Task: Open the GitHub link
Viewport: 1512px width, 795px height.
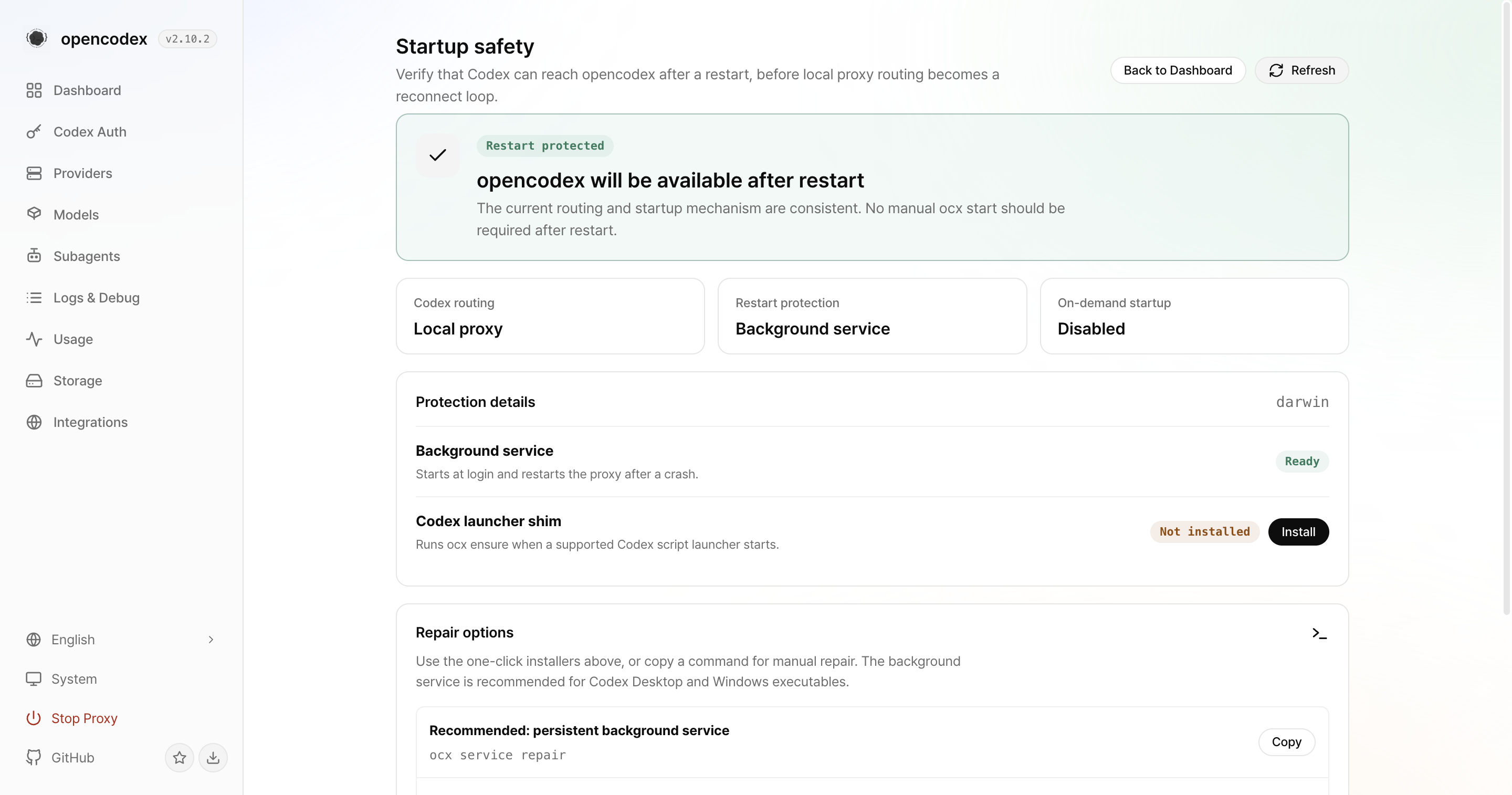Action: (x=72, y=757)
